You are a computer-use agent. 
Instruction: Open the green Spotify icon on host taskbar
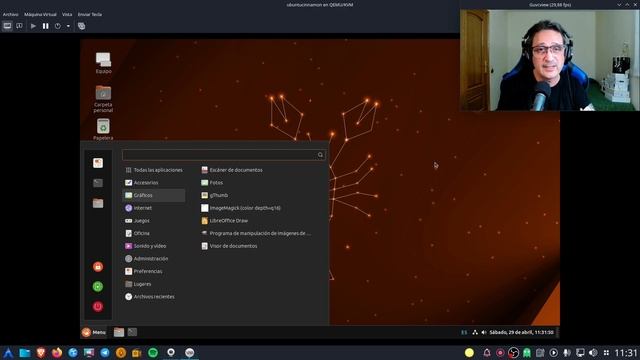[153, 353]
